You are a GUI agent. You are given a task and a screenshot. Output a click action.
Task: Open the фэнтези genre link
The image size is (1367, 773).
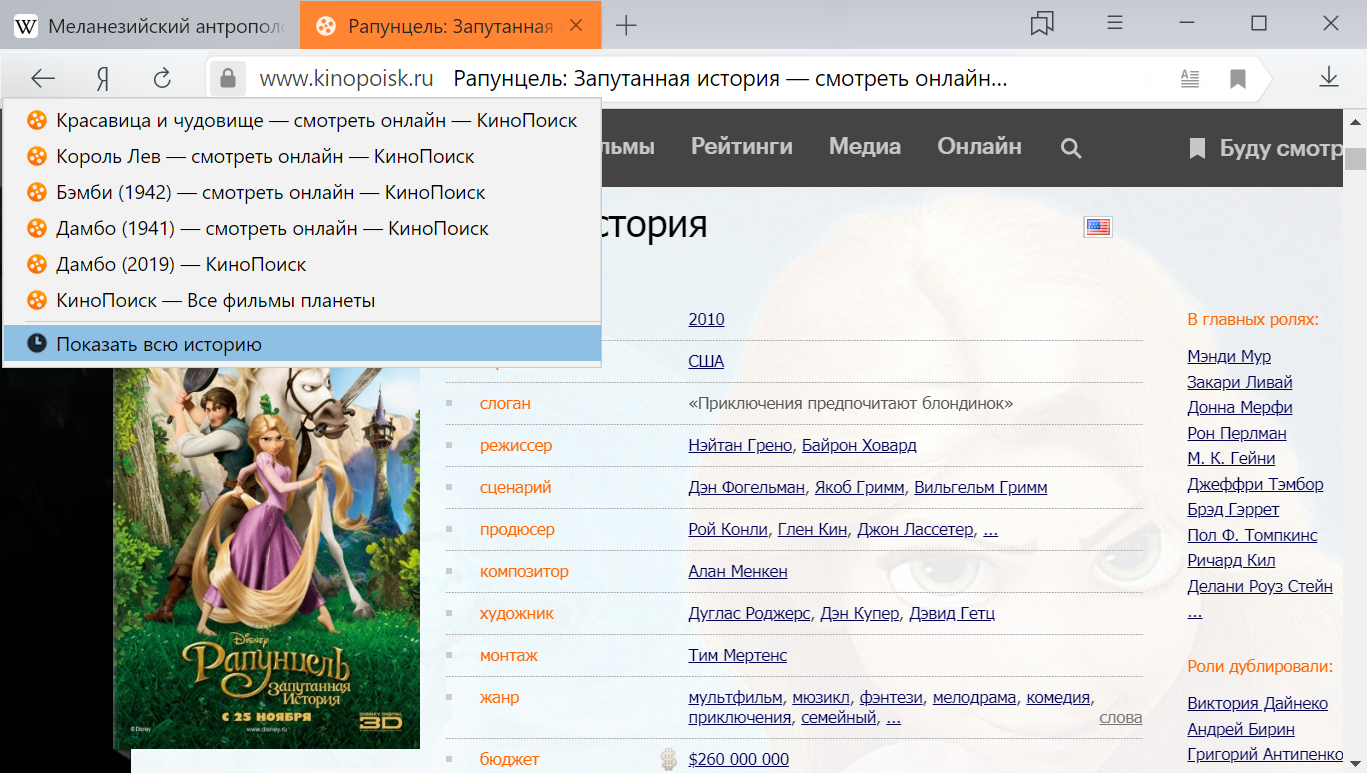point(892,697)
